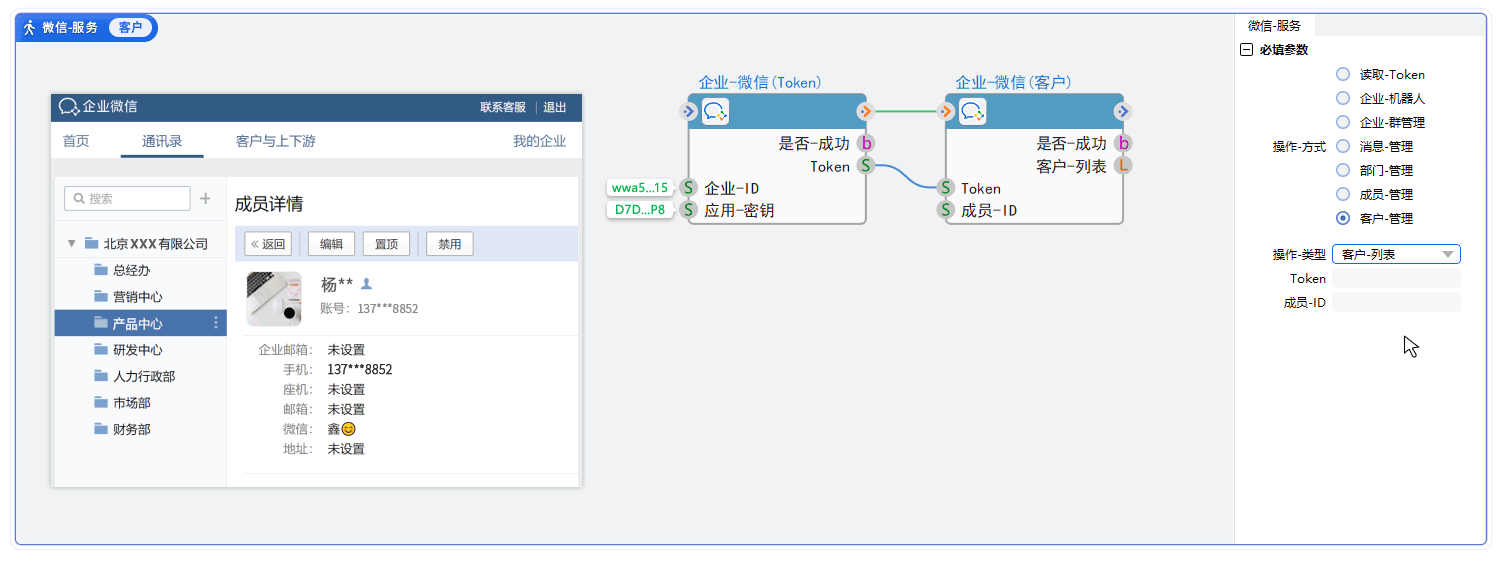Open the 操作-类型 dropdown
The height and width of the screenshot is (565, 1500).
pos(1396,254)
